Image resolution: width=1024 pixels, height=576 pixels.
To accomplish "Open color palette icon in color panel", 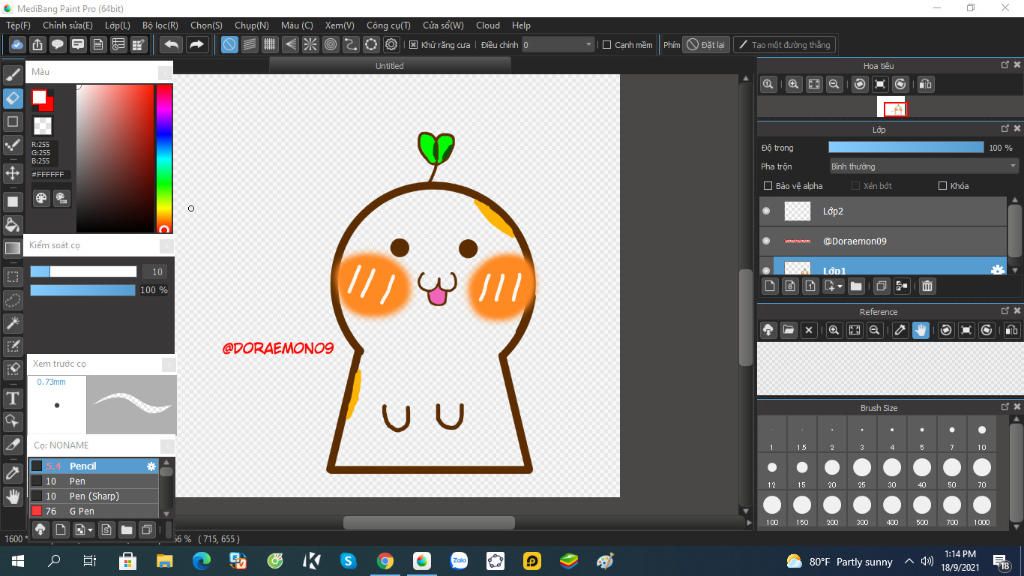I will point(41,198).
